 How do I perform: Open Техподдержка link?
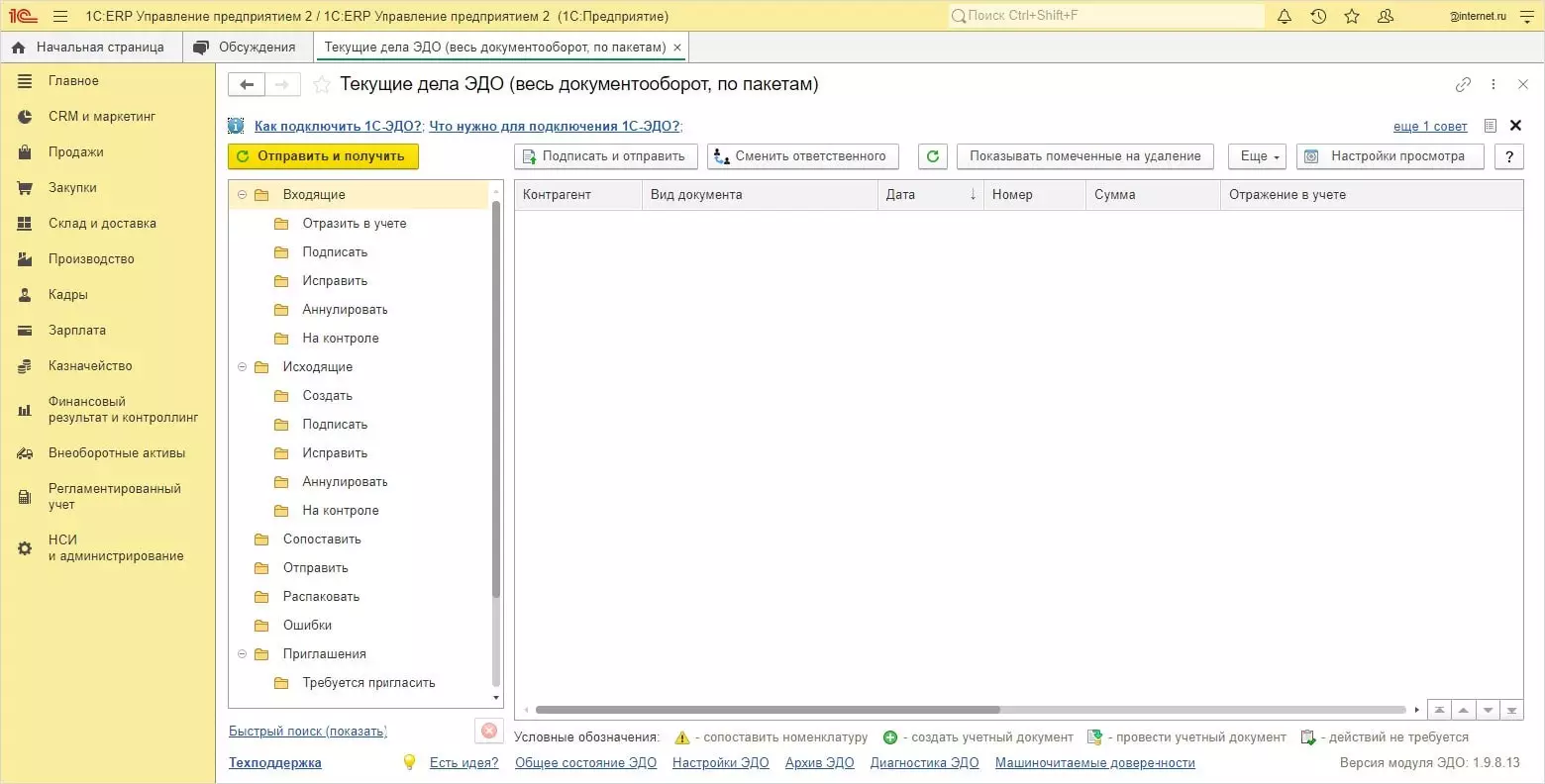pyautogui.click(x=275, y=762)
